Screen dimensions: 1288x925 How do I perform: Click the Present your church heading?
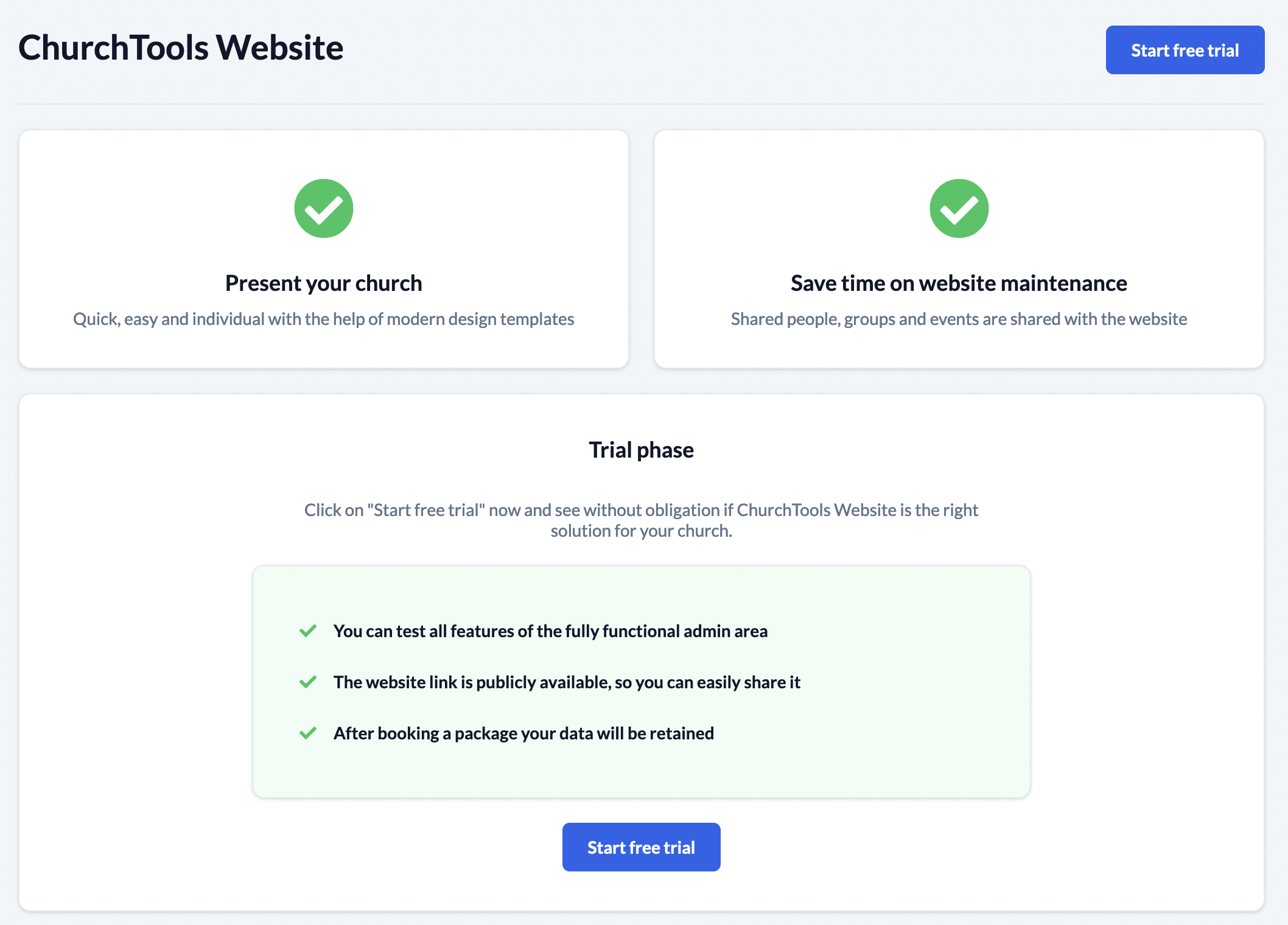tap(324, 284)
